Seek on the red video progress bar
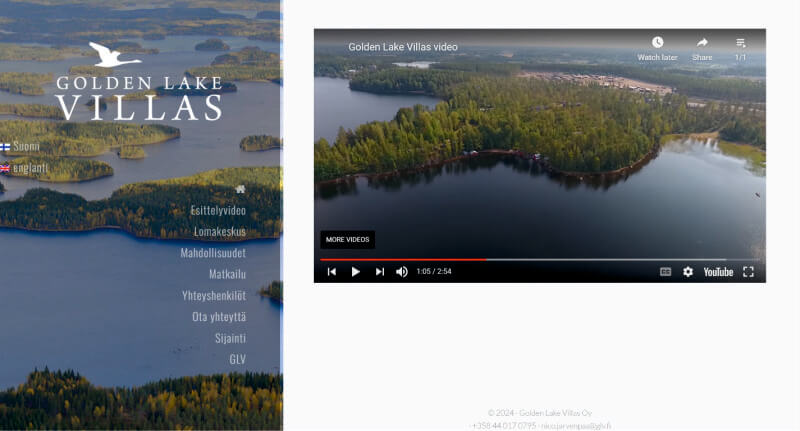 click(x=403, y=260)
